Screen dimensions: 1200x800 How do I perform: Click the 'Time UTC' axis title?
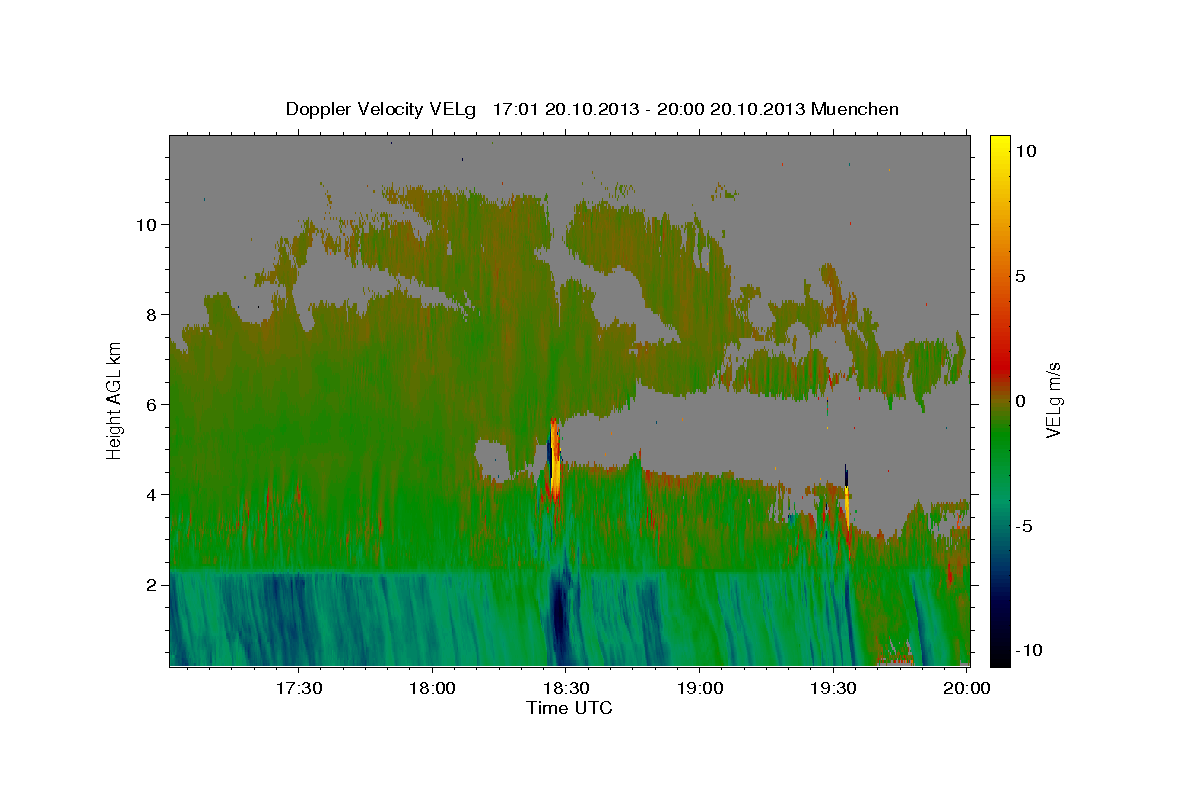pos(569,708)
